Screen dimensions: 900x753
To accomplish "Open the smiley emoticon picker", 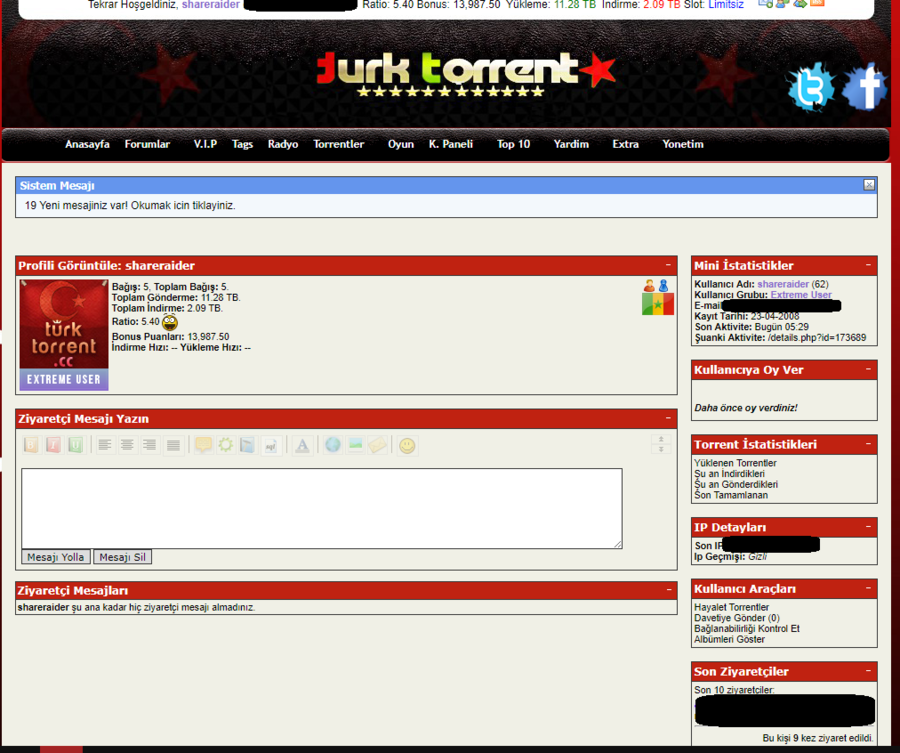I will click(407, 445).
